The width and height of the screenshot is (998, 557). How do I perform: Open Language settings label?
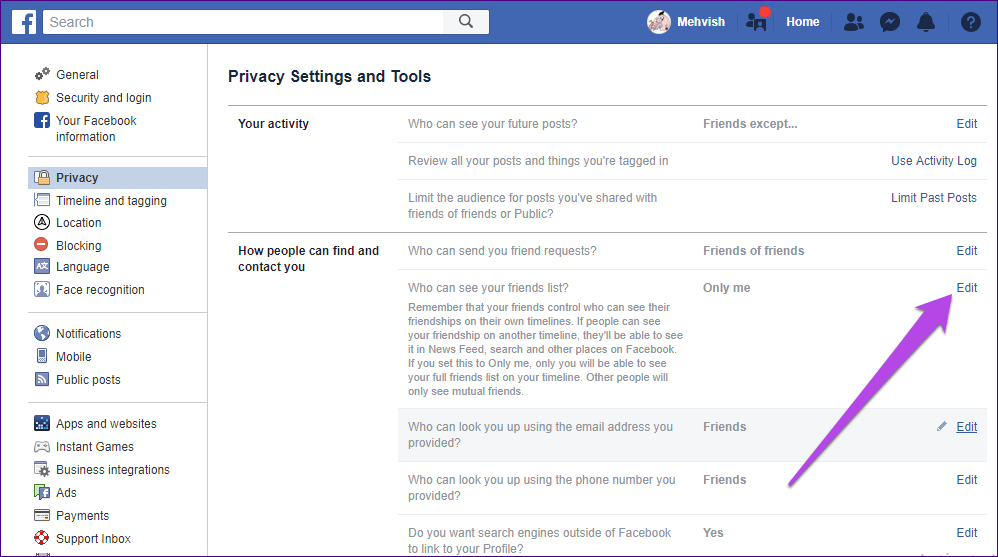[83, 267]
